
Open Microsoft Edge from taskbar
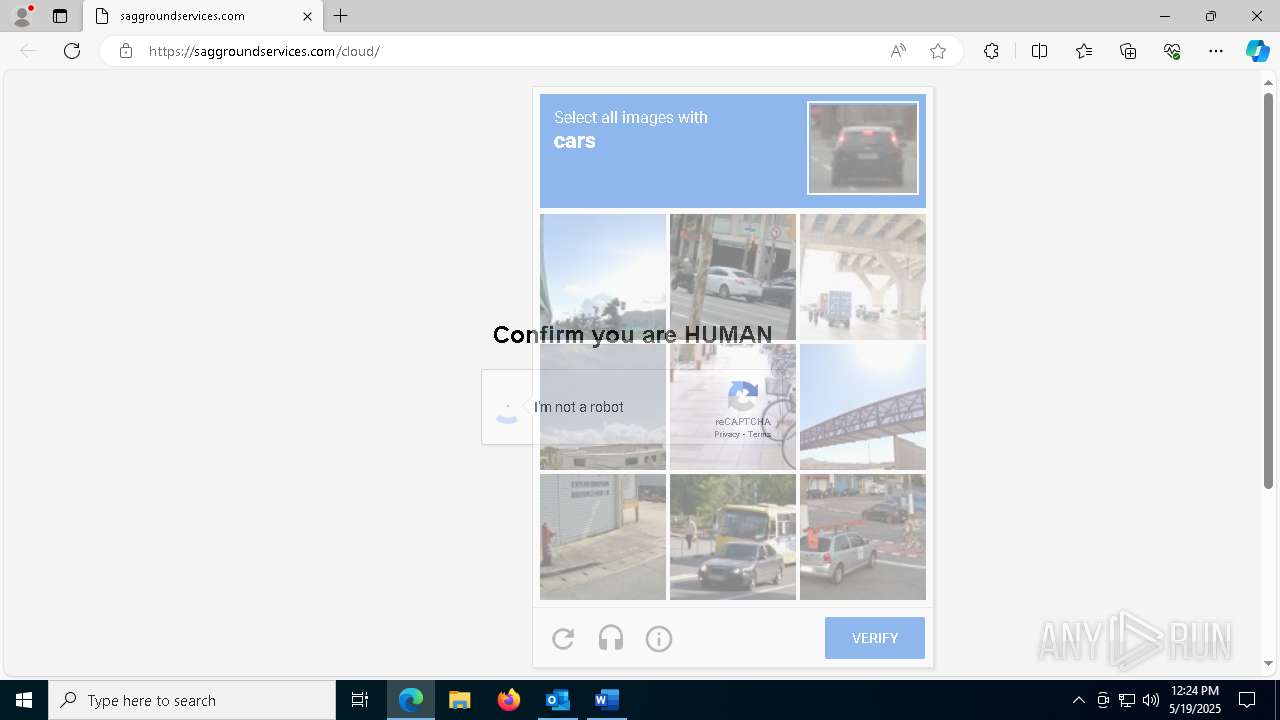(411, 700)
